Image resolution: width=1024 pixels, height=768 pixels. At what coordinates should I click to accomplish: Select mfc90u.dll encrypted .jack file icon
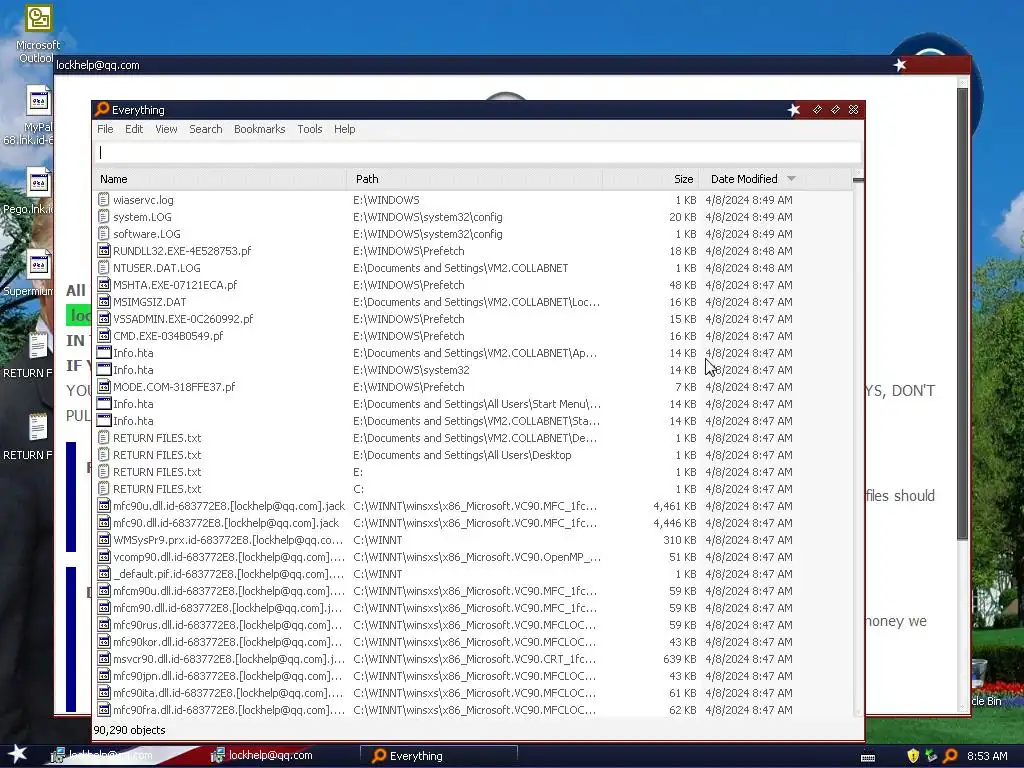click(x=103, y=505)
